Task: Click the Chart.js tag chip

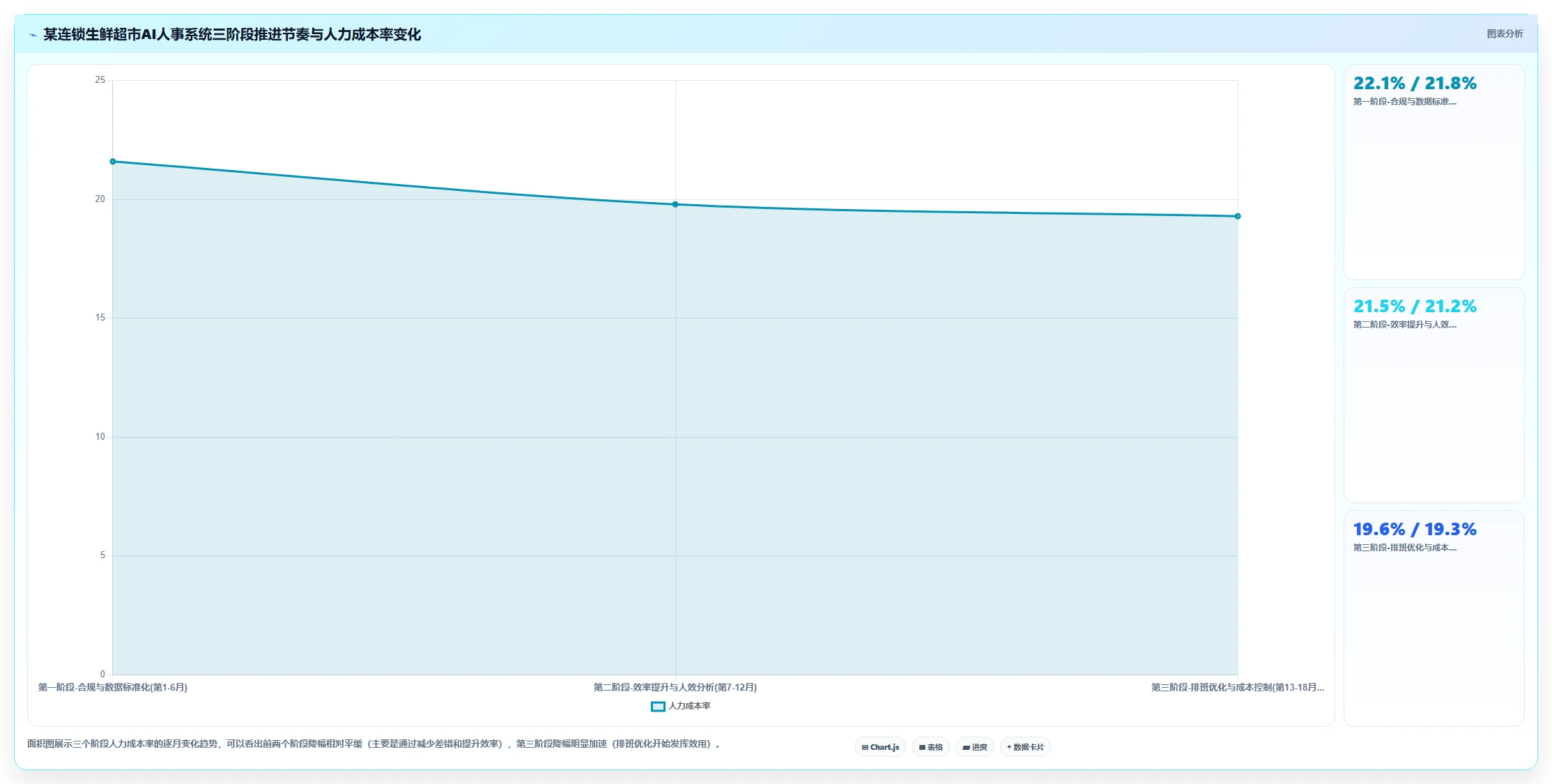Action: click(x=880, y=747)
